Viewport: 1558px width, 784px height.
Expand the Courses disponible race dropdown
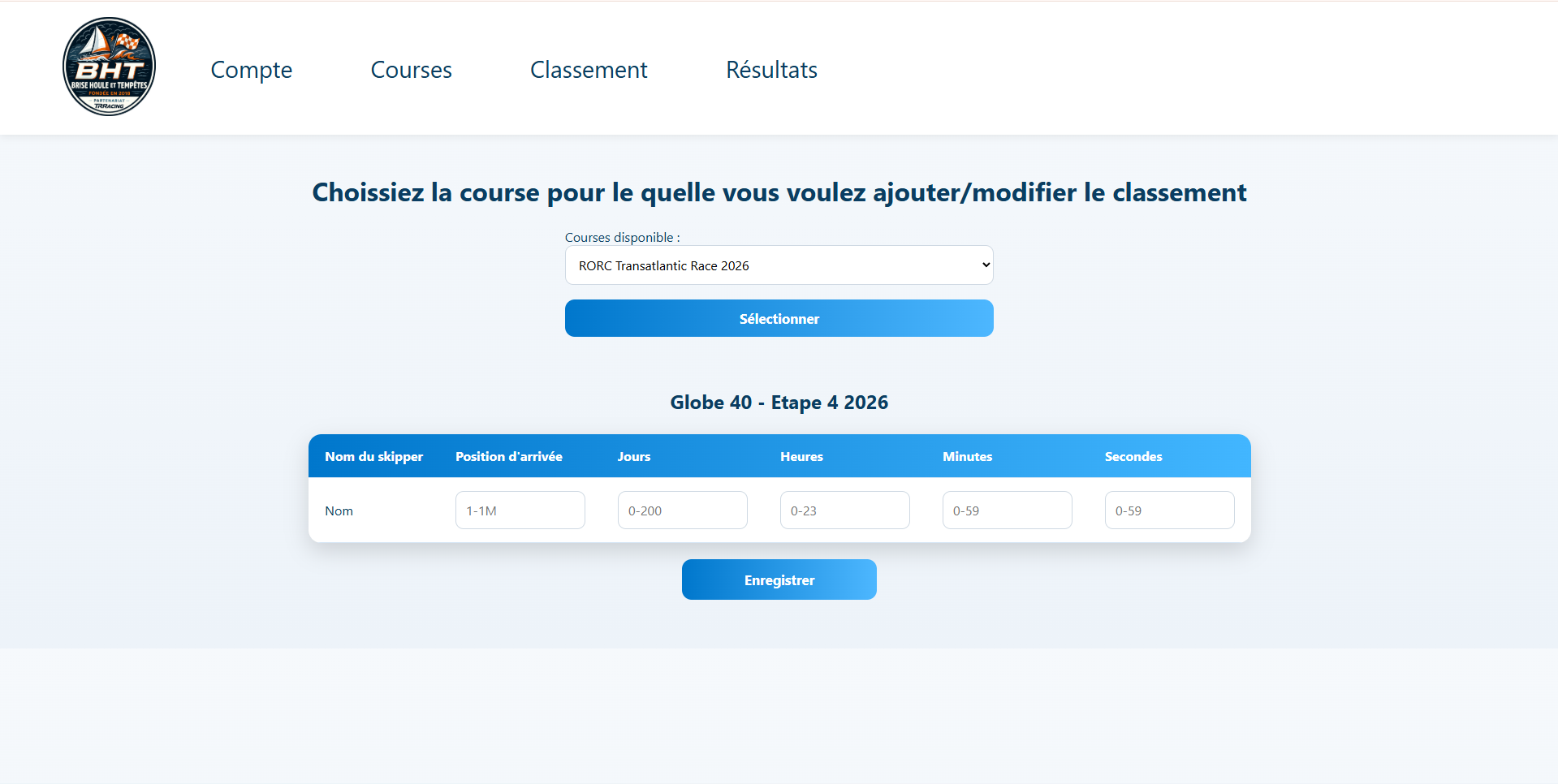coord(779,265)
